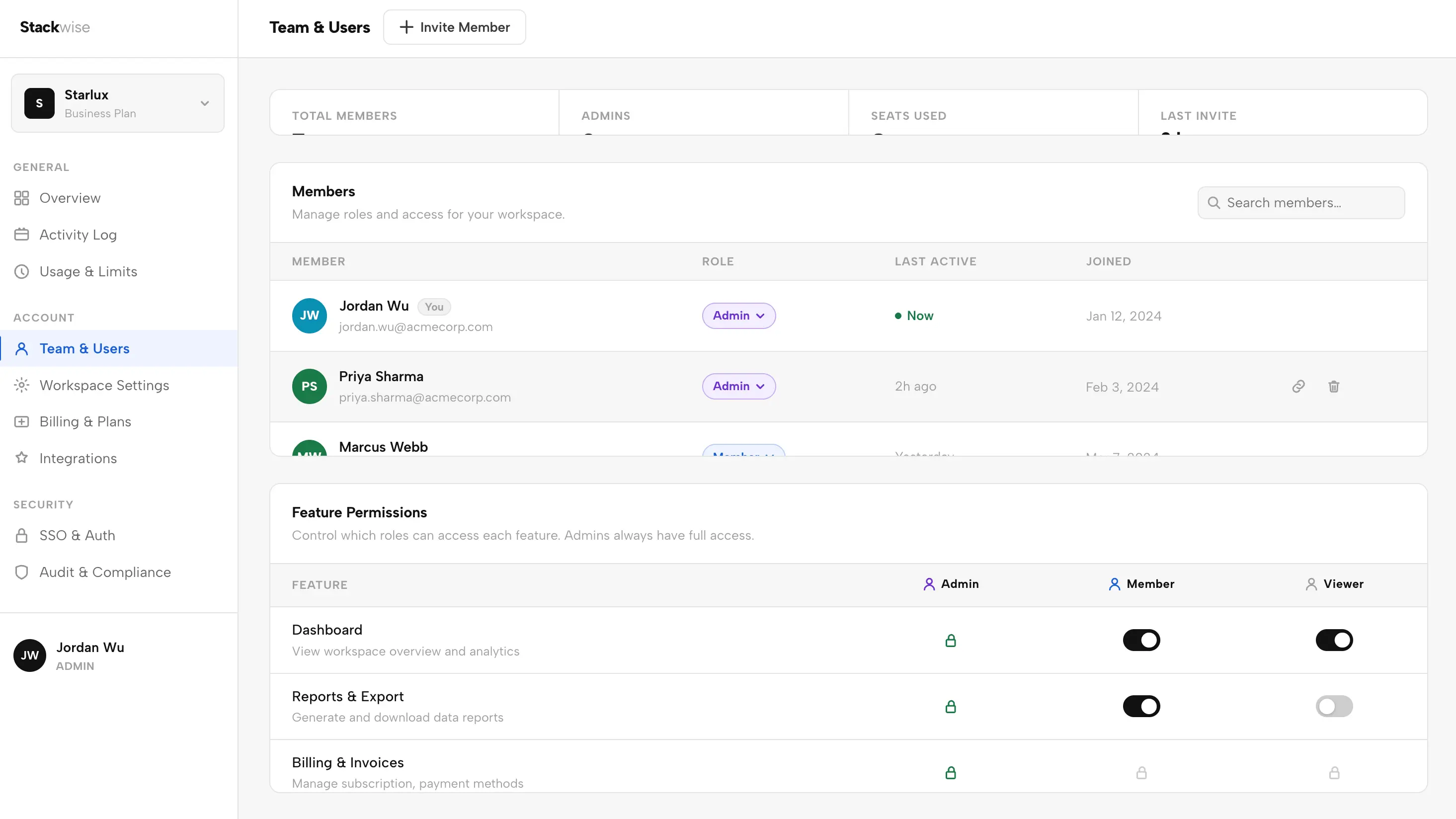
Task: Click the Starlux workspace logo
Action: (40, 103)
